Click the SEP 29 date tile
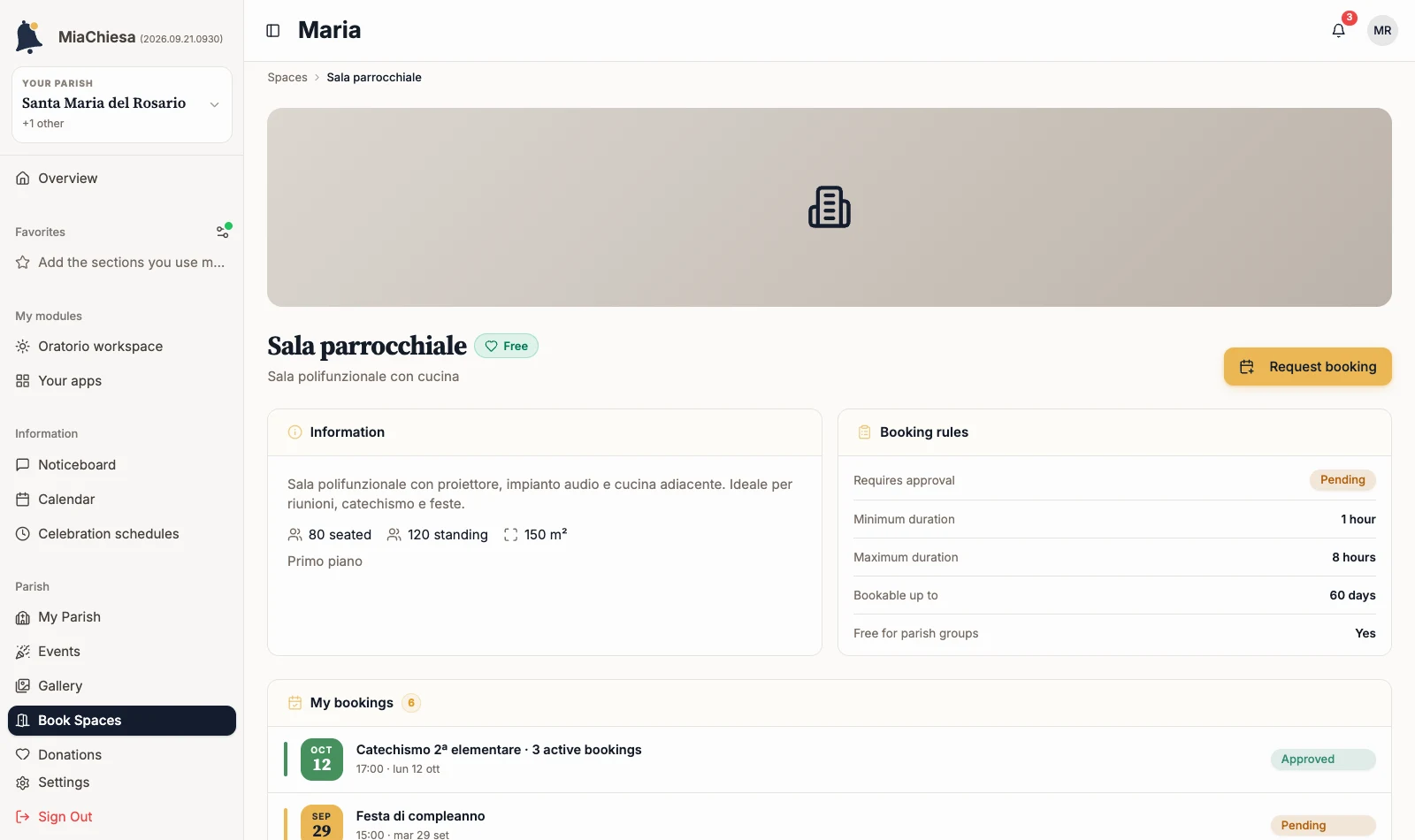 pyautogui.click(x=322, y=822)
